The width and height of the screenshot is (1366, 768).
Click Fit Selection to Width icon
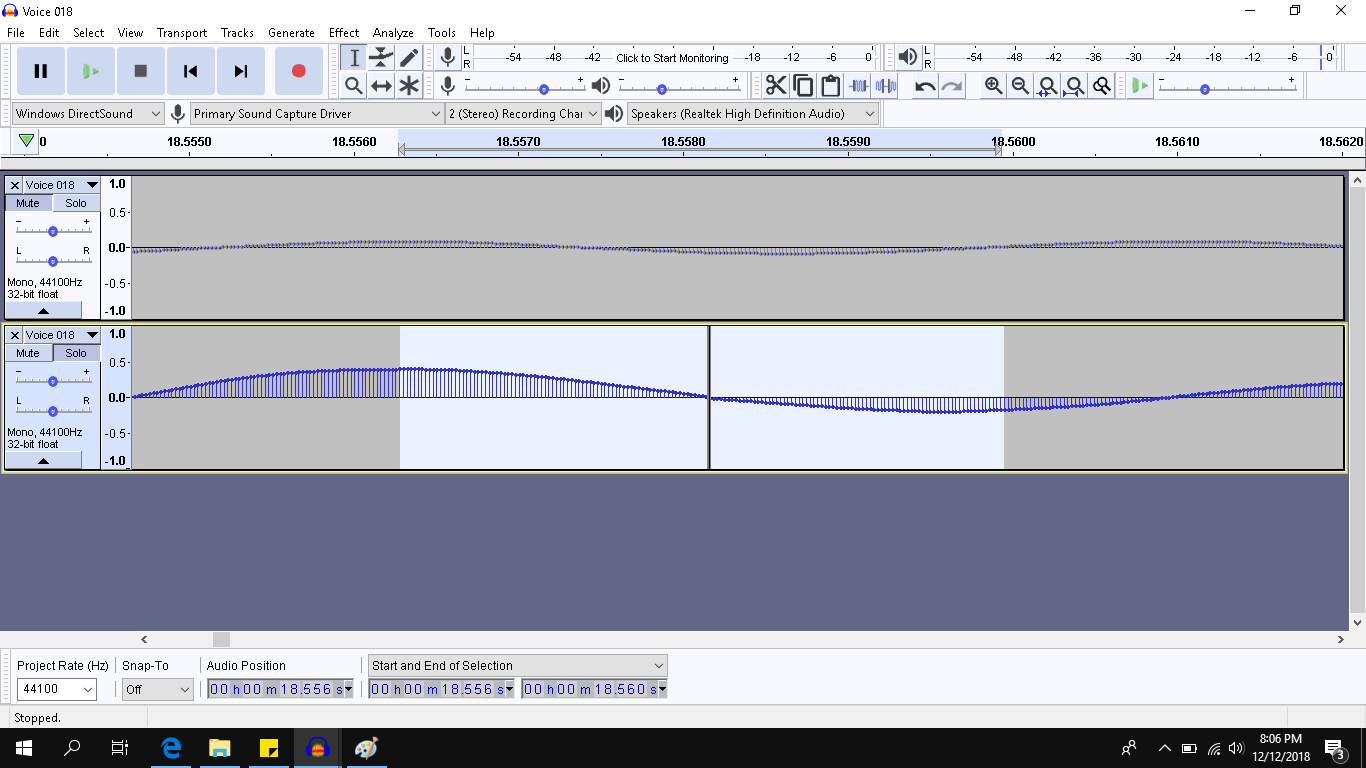pos(1047,86)
